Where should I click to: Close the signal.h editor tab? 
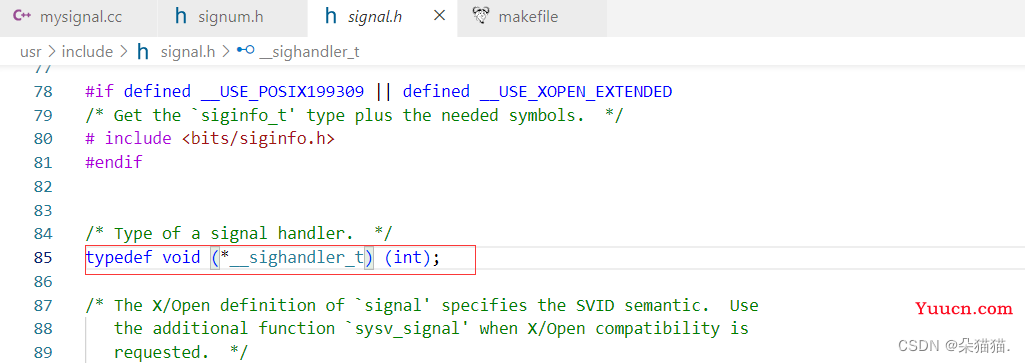(439, 16)
